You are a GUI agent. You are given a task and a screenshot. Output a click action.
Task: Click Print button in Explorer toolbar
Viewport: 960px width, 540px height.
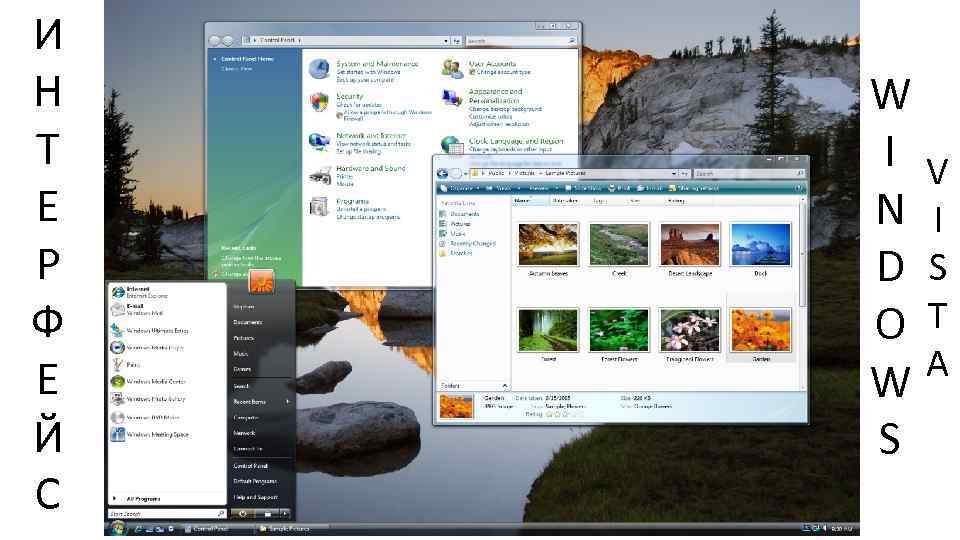pos(619,188)
